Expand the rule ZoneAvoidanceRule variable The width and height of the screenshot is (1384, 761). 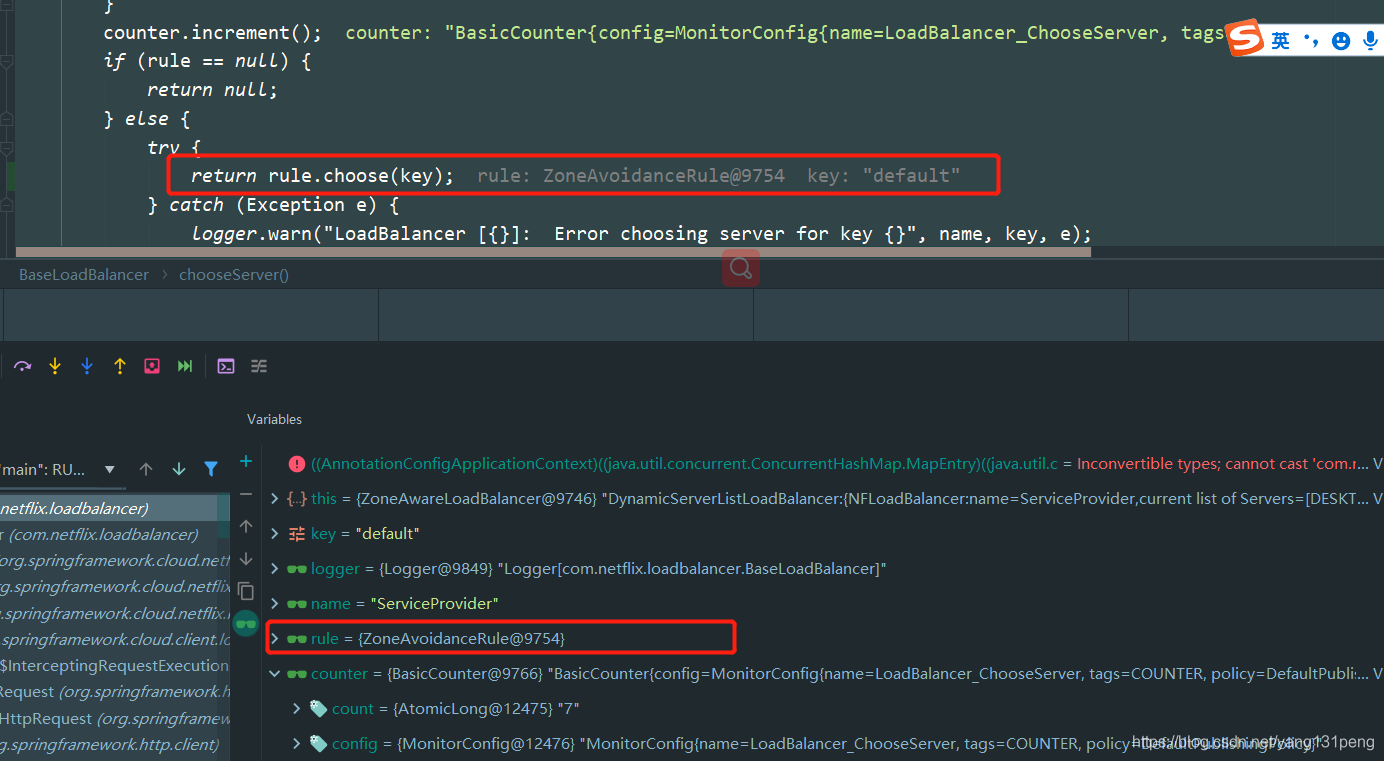tap(274, 638)
